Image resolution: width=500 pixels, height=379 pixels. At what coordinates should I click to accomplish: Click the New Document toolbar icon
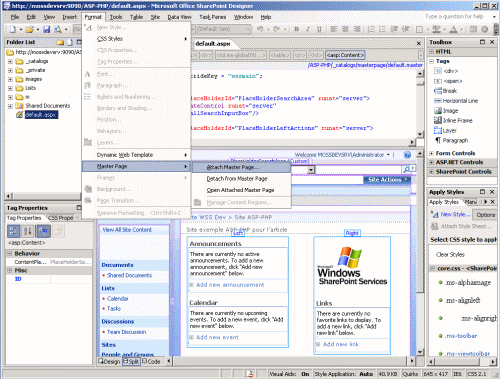pyautogui.click(x=12, y=29)
